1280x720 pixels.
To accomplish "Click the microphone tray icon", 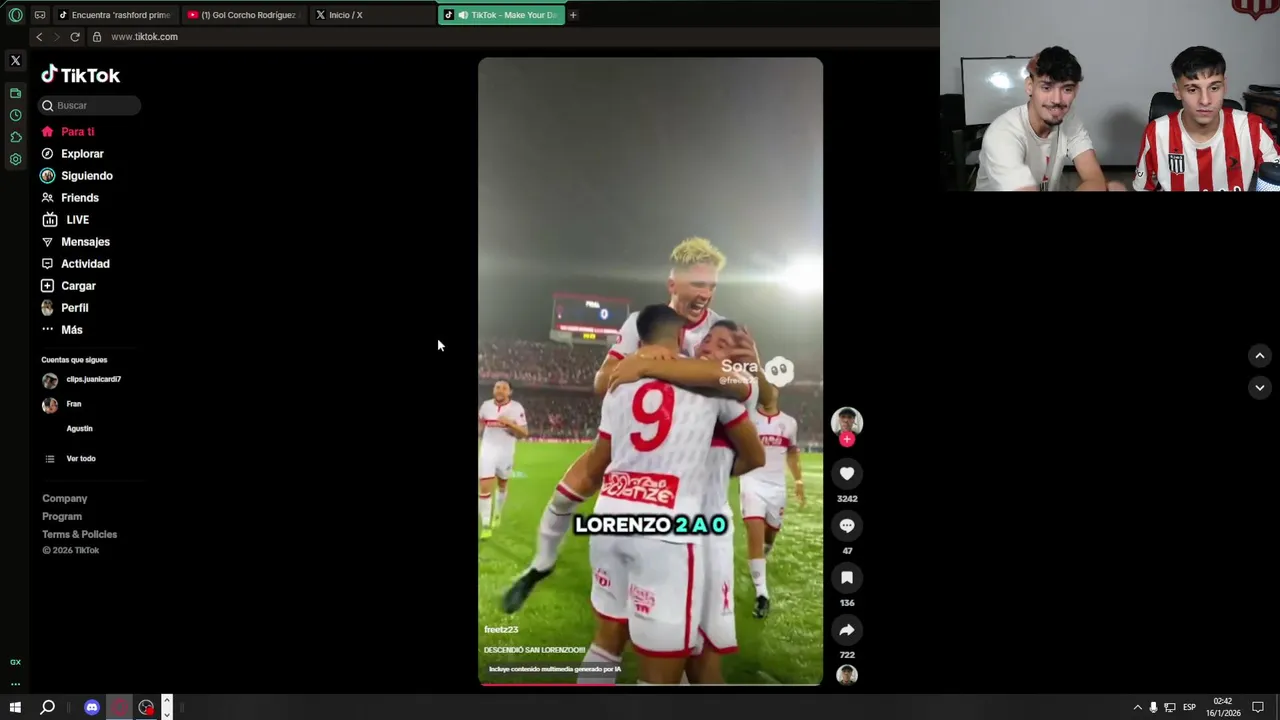I will pyautogui.click(x=1153, y=707).
